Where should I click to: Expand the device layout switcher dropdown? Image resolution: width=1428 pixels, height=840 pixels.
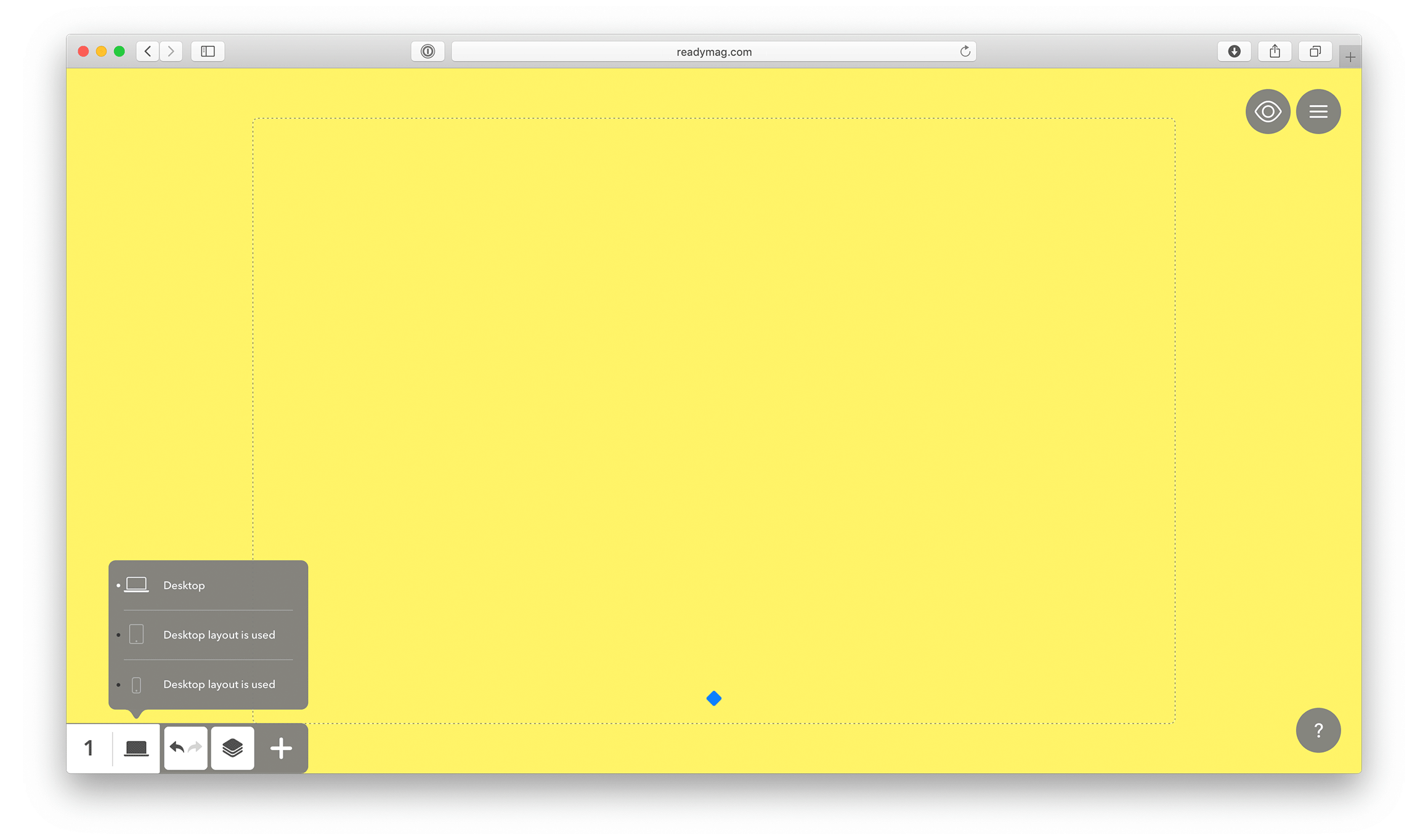135,747
